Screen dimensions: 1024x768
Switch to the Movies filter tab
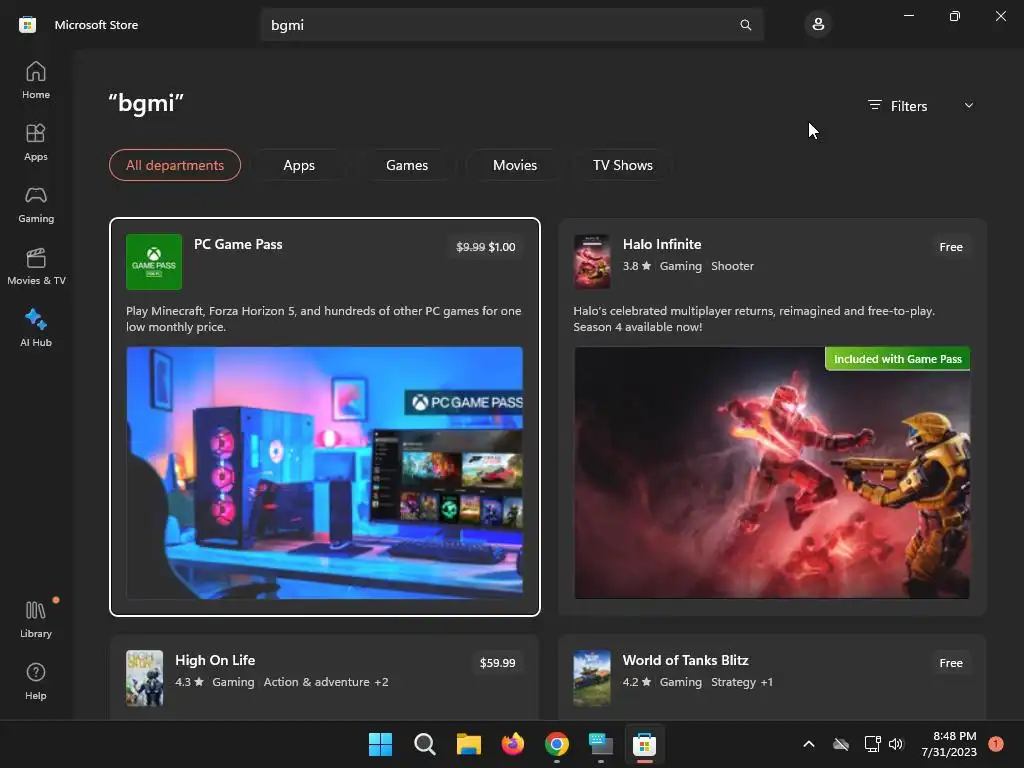515,165
